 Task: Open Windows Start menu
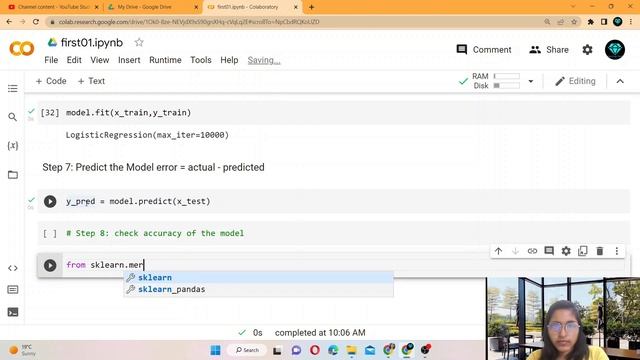pyautogui.click(x=216, y=350)
